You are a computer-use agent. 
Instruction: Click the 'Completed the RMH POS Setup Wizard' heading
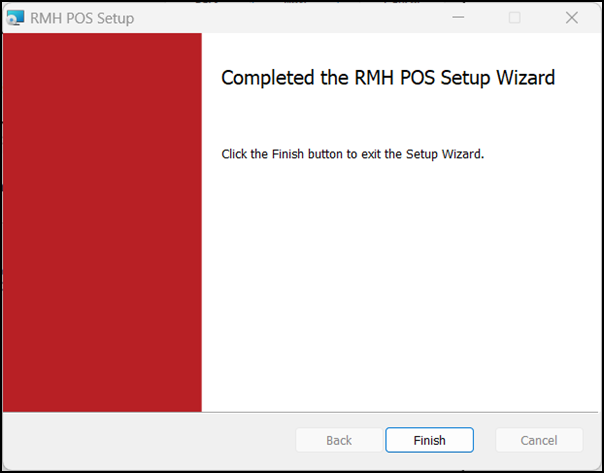point(388,78)
